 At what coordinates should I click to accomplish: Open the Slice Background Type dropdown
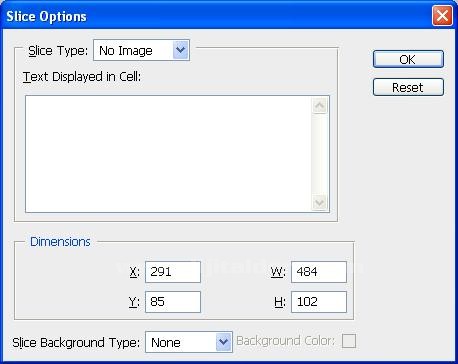[x=189, y=342]
